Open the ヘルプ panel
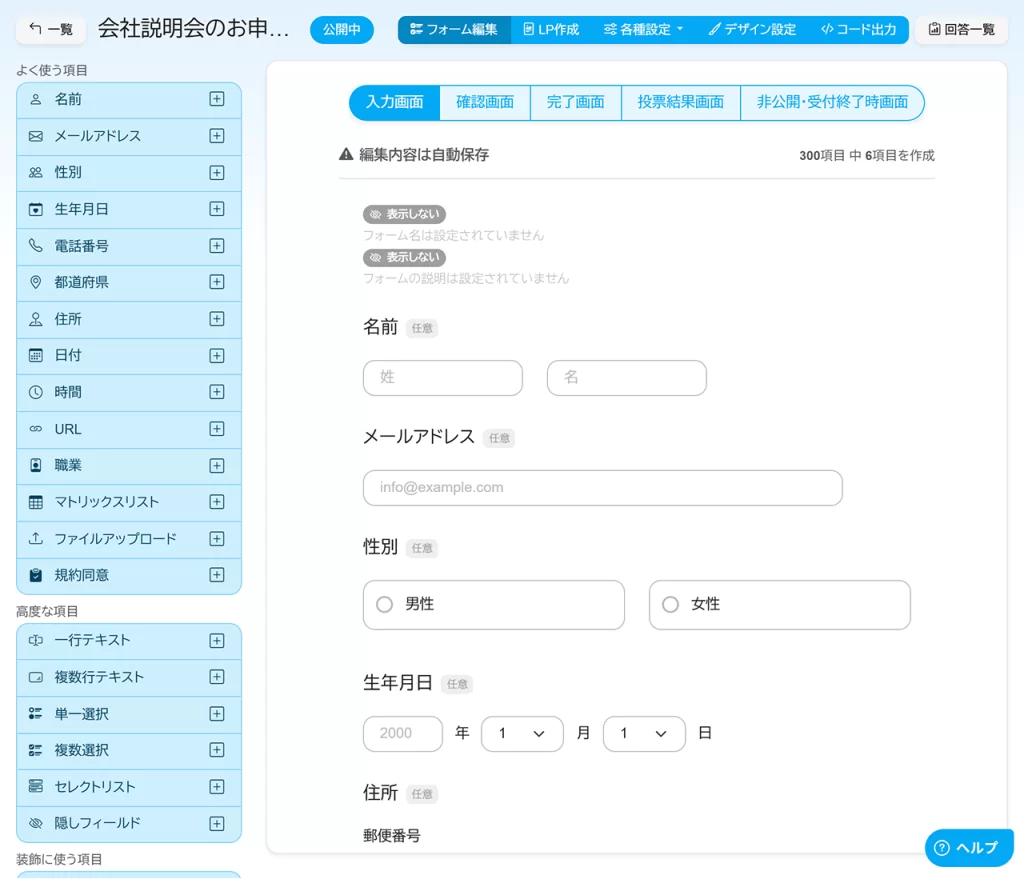1024x879 pixels. coord(968,847)
